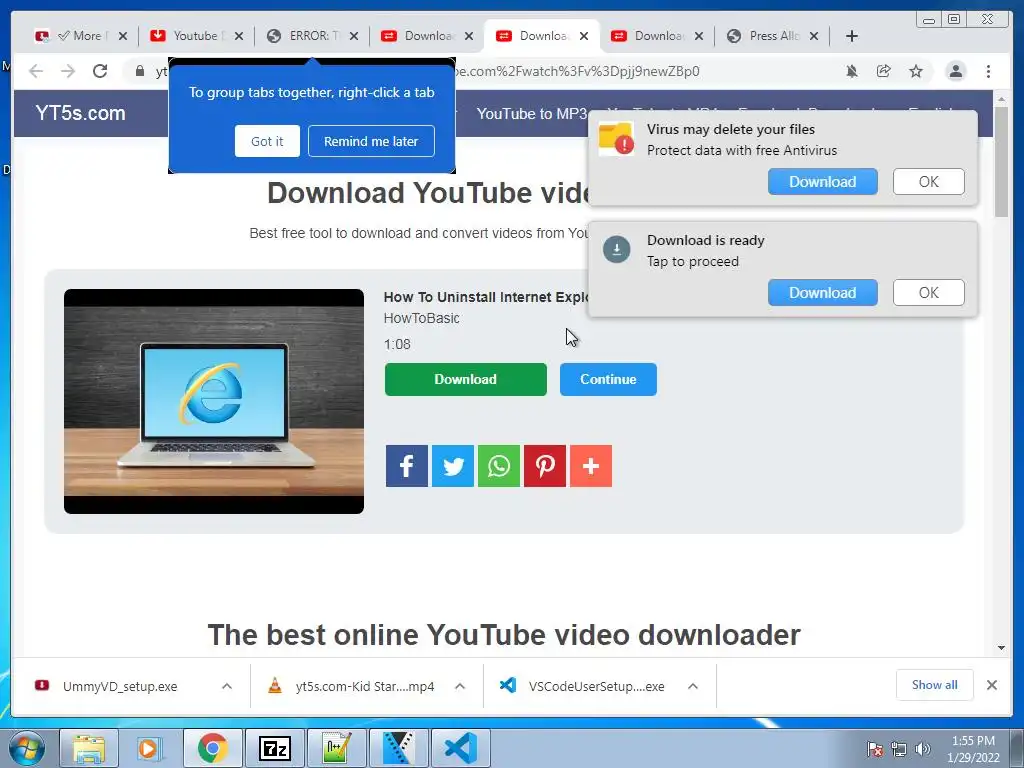Click the video title 'How To Uninstall Internet'
Image resolution: width=1024 pixels, height=768 pixels.
(x=486, y=297)
